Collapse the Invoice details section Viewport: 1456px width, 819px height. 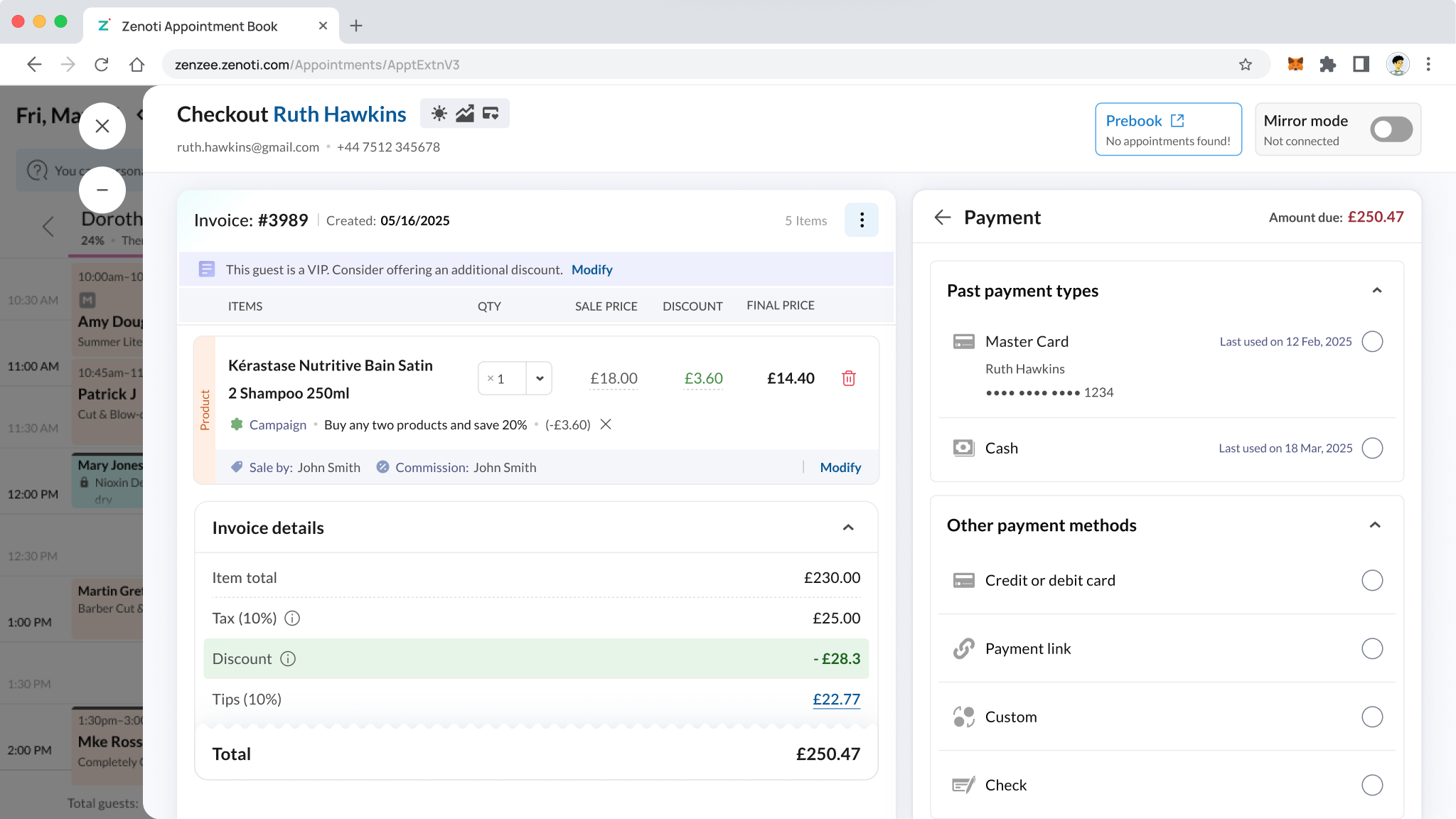tap(848, 528)
